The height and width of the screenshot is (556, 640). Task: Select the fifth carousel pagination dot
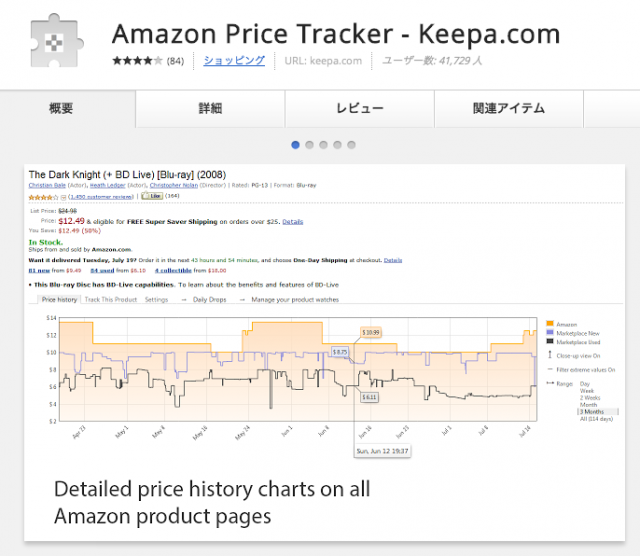point(352,145)
